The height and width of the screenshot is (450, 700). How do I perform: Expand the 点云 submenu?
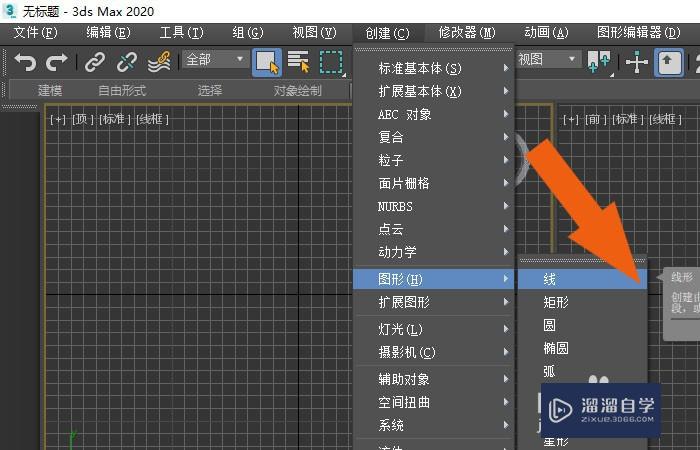(x=433, y=229)
